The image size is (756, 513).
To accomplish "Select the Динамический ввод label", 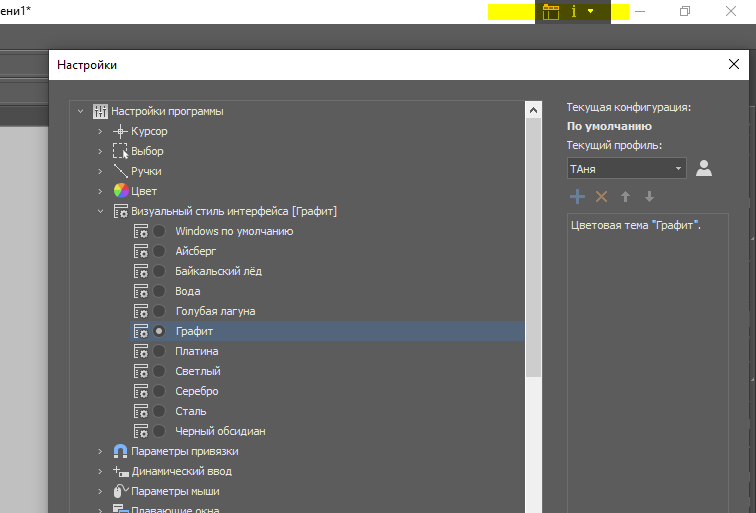I will (x=182, y=472).
